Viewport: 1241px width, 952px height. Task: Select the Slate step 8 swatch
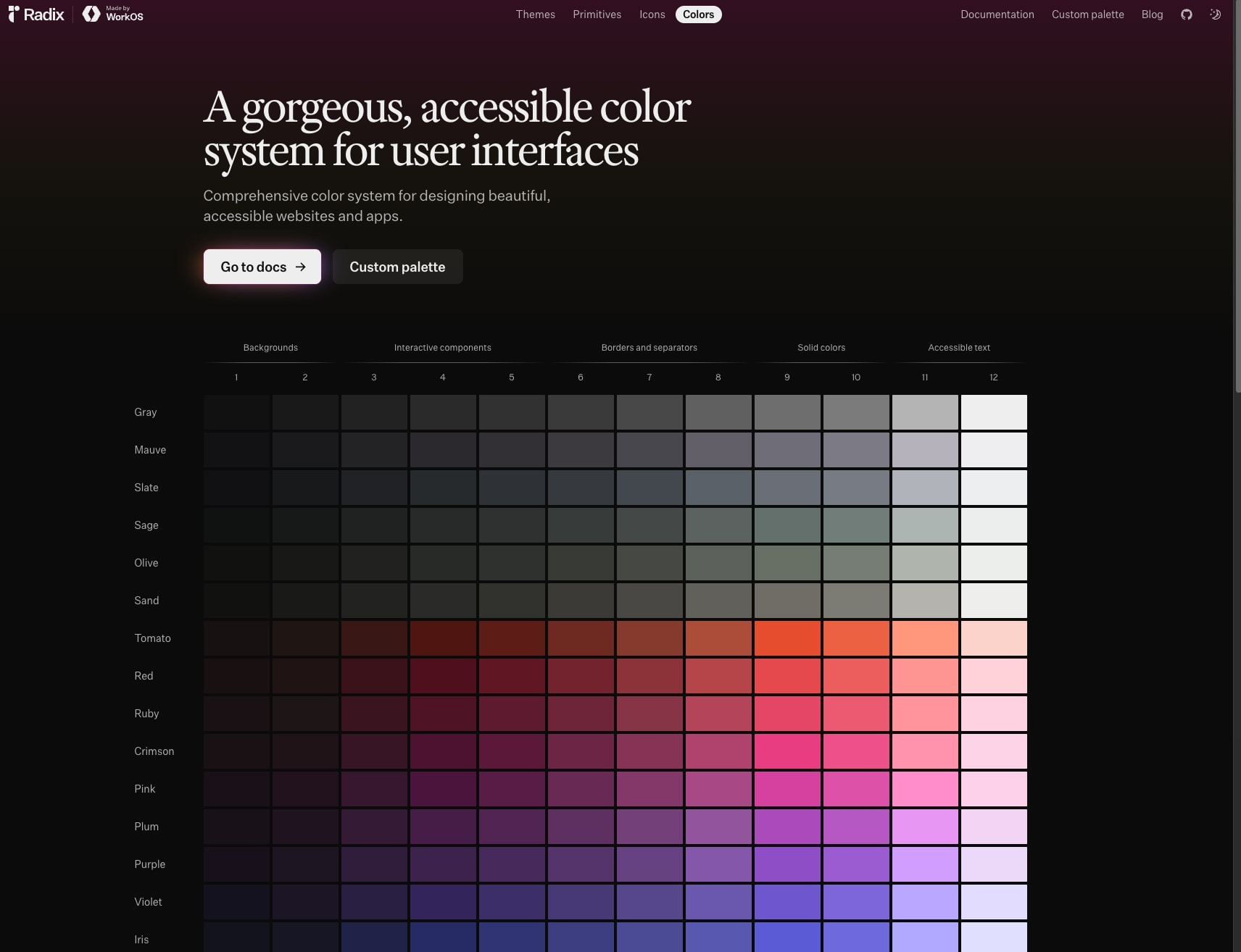[718, 488]
